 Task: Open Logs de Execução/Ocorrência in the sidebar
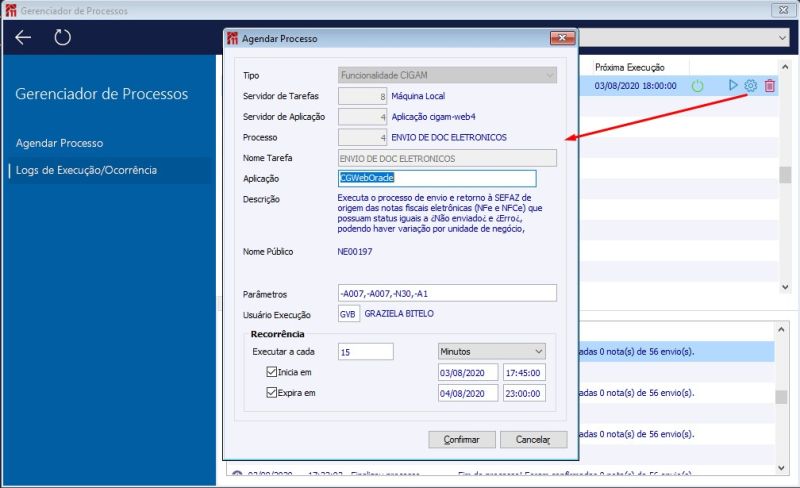pos(86,170)
